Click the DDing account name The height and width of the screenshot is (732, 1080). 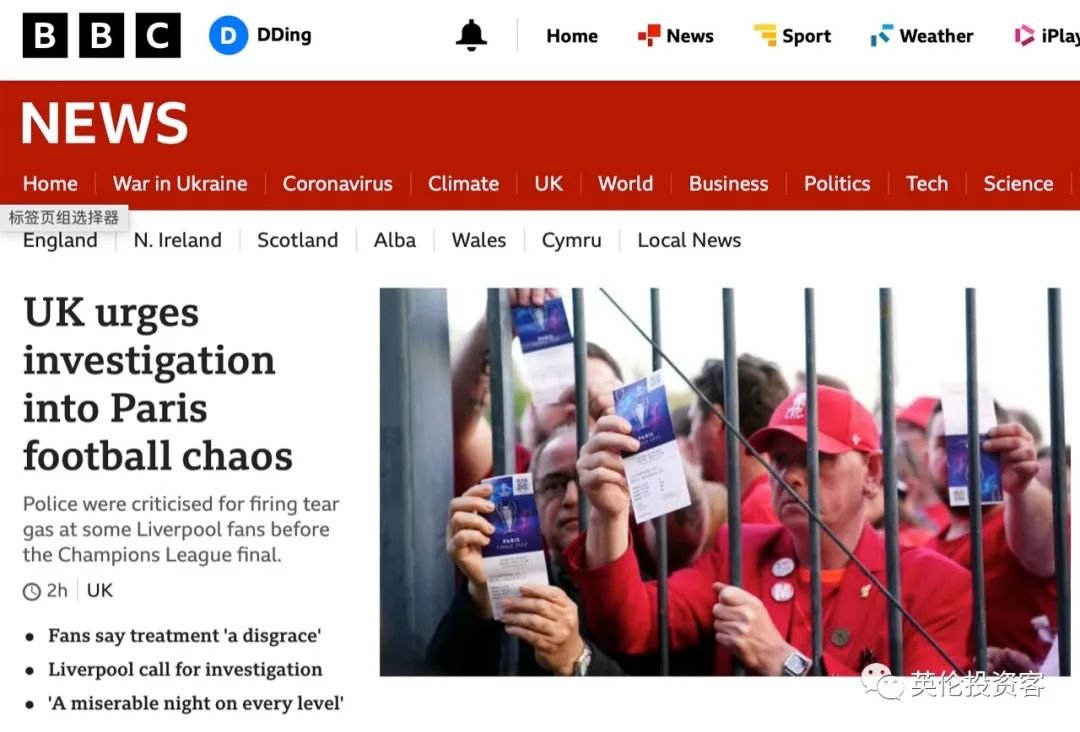(284, 35)
